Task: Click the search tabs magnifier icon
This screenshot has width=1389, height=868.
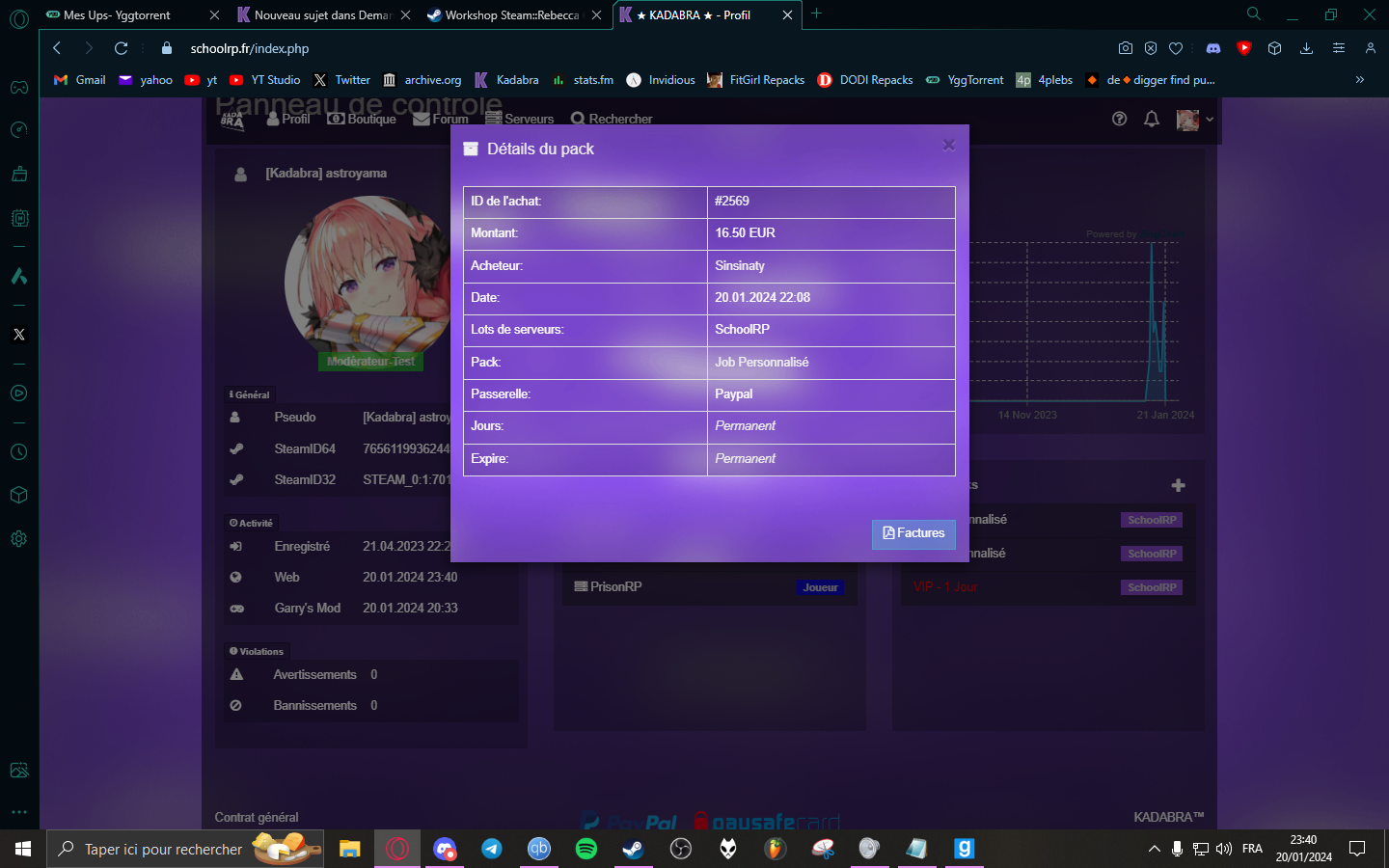Action: click(1253, 14)
